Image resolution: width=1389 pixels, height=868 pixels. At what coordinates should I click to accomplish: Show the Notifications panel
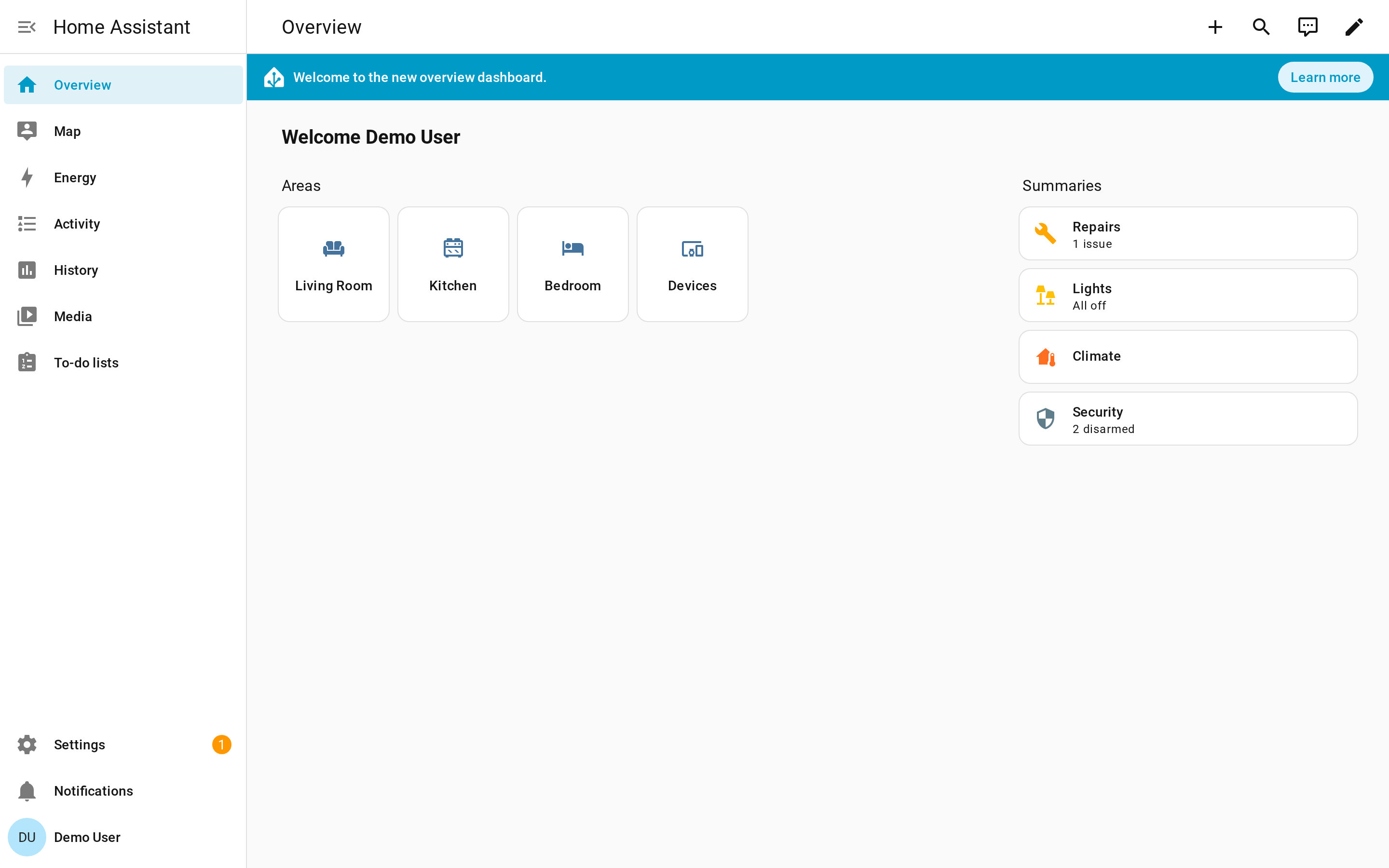[x=123, y=791]
